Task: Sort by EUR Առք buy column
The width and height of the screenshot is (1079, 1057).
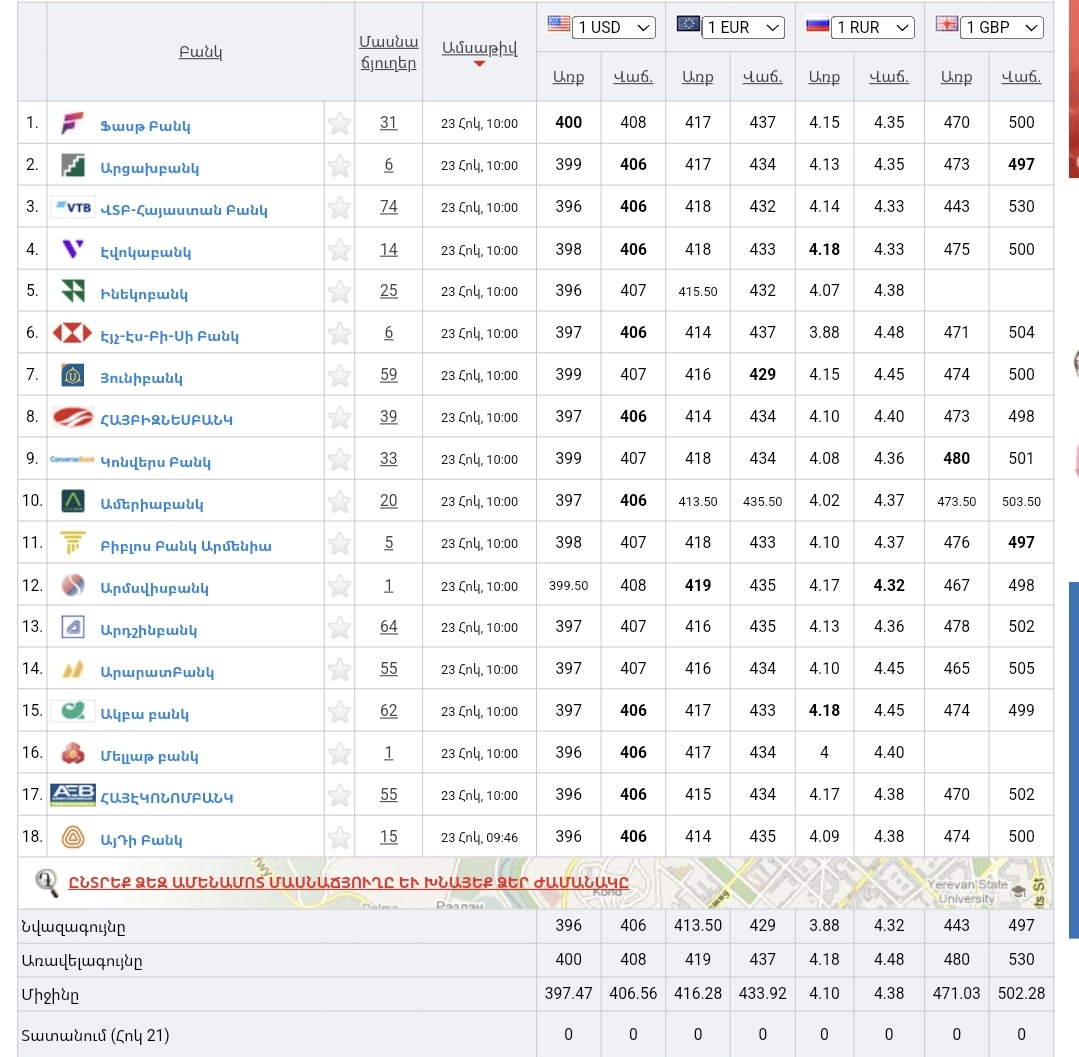Action: tap(698, 77)
